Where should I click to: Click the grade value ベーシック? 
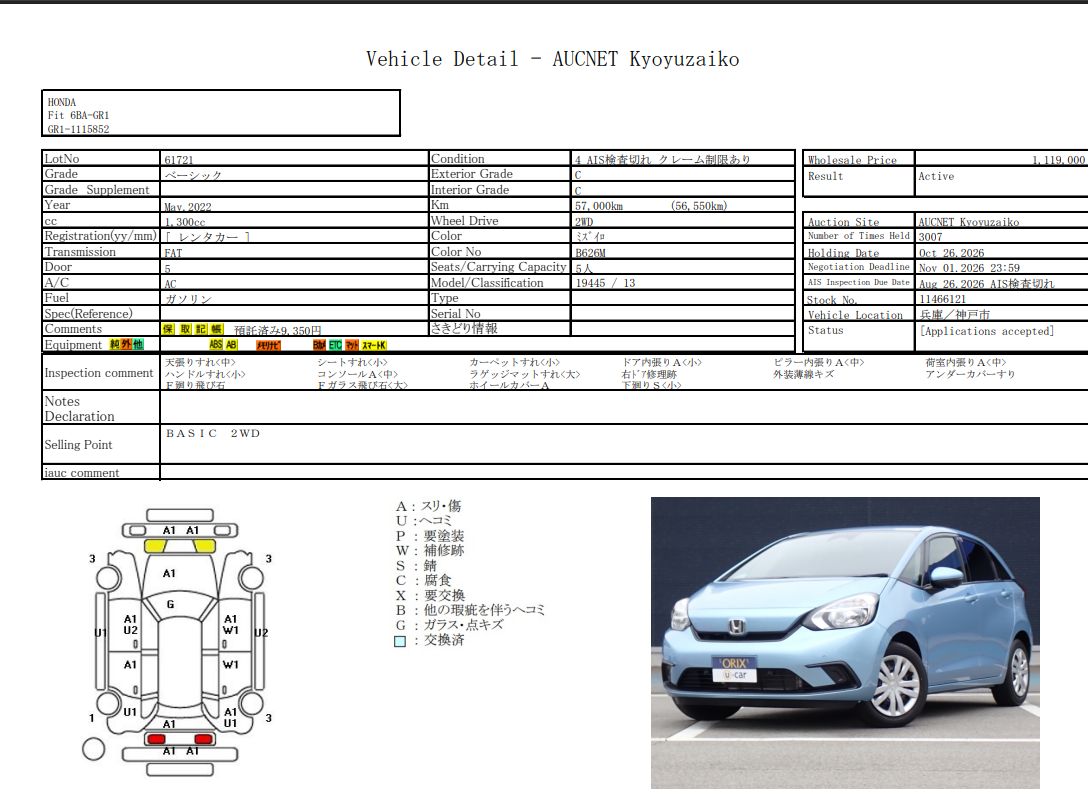tap(193, 176)
